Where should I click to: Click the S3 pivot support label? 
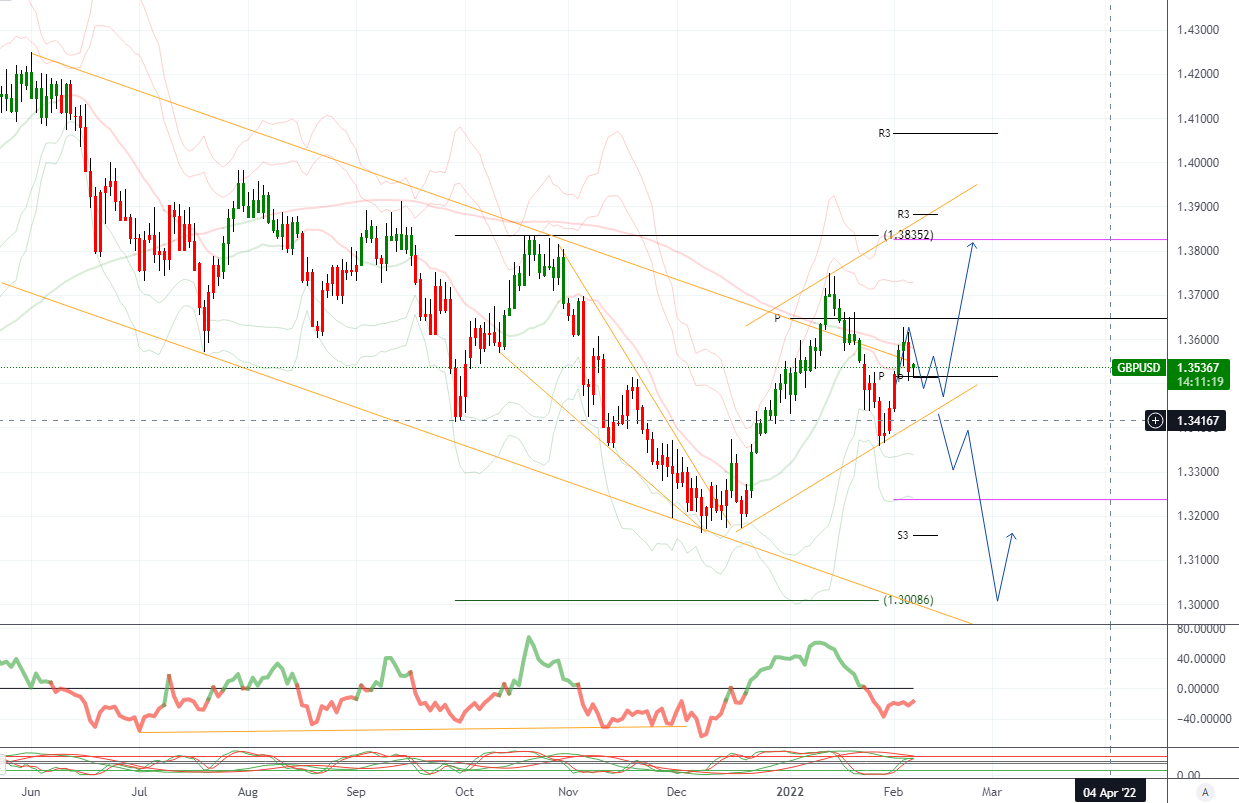coord(903,535)
